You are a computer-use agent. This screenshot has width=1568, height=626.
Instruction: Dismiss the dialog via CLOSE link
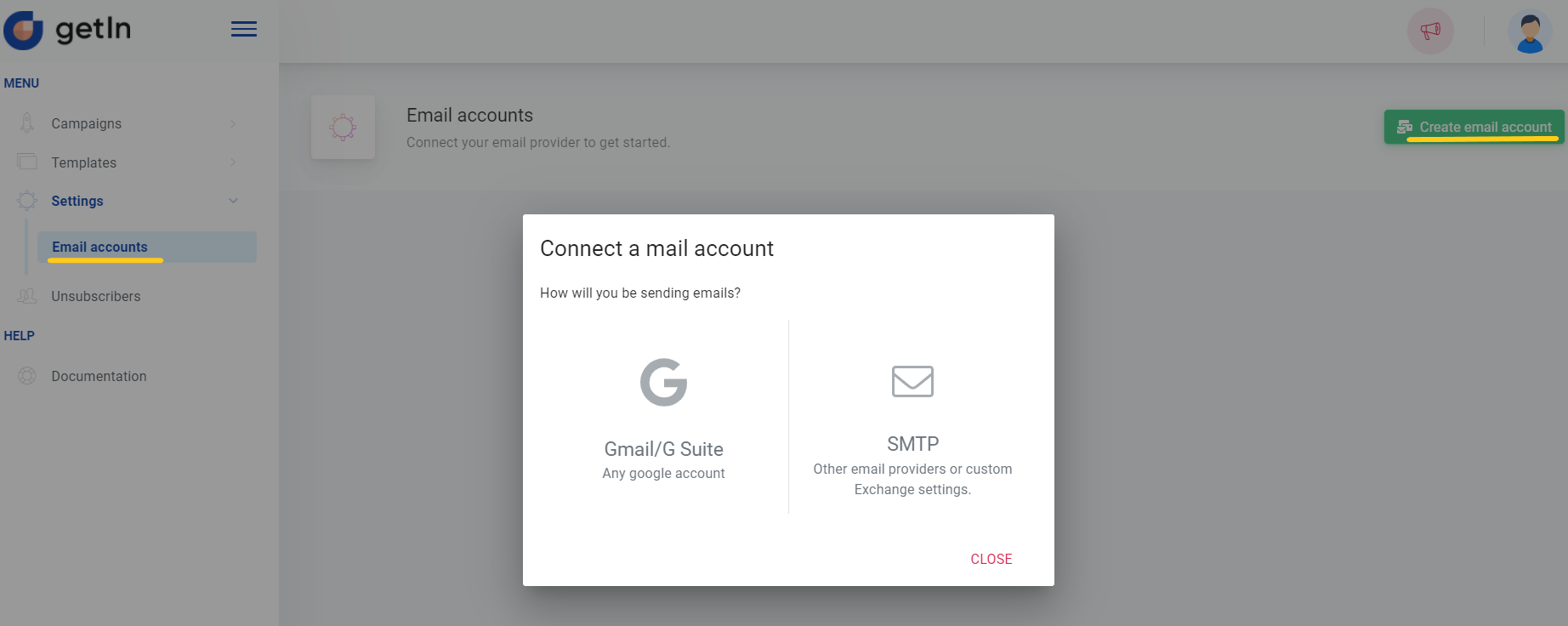tap(991, 559)
